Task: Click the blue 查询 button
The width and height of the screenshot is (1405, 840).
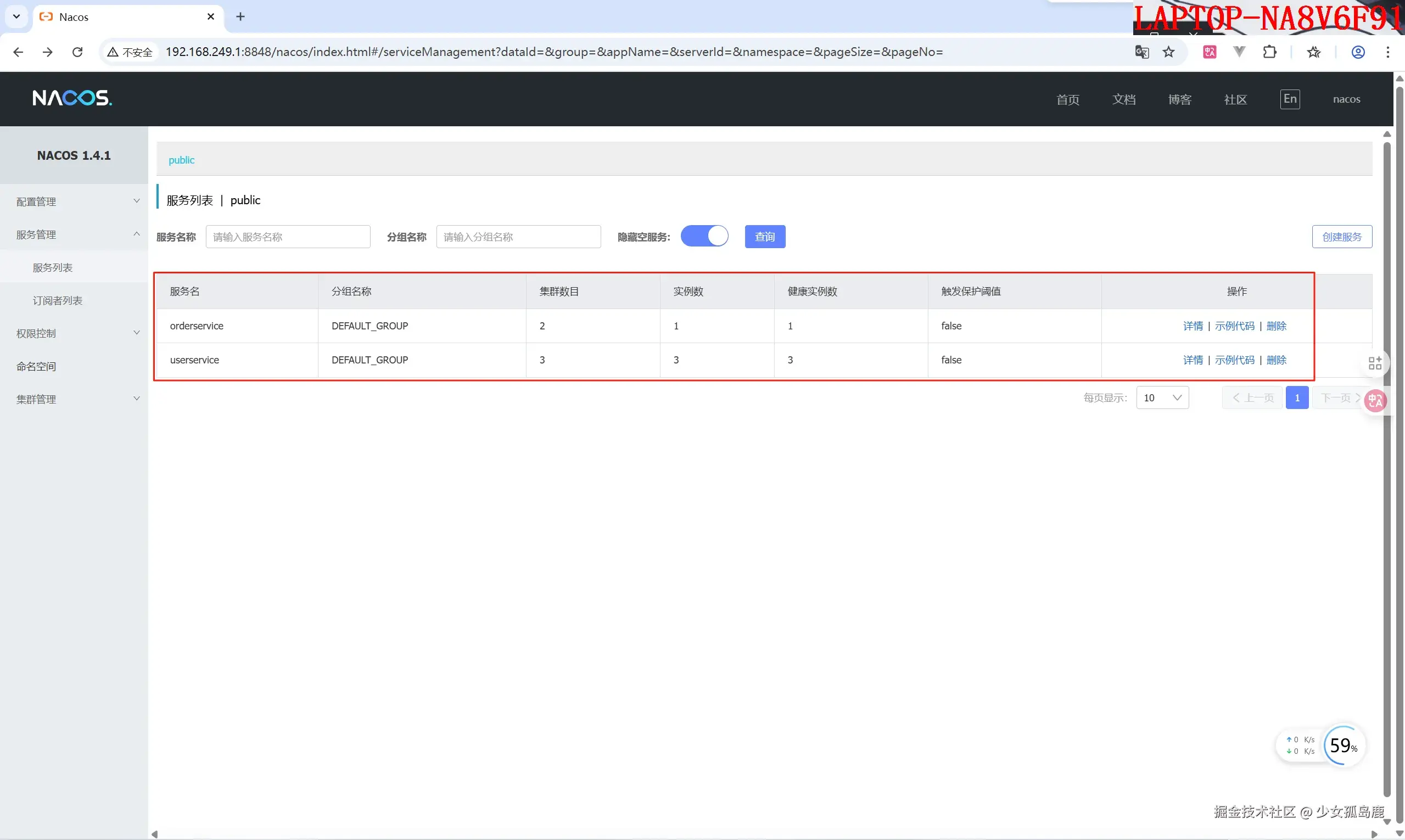Action: tap(764, 237)
